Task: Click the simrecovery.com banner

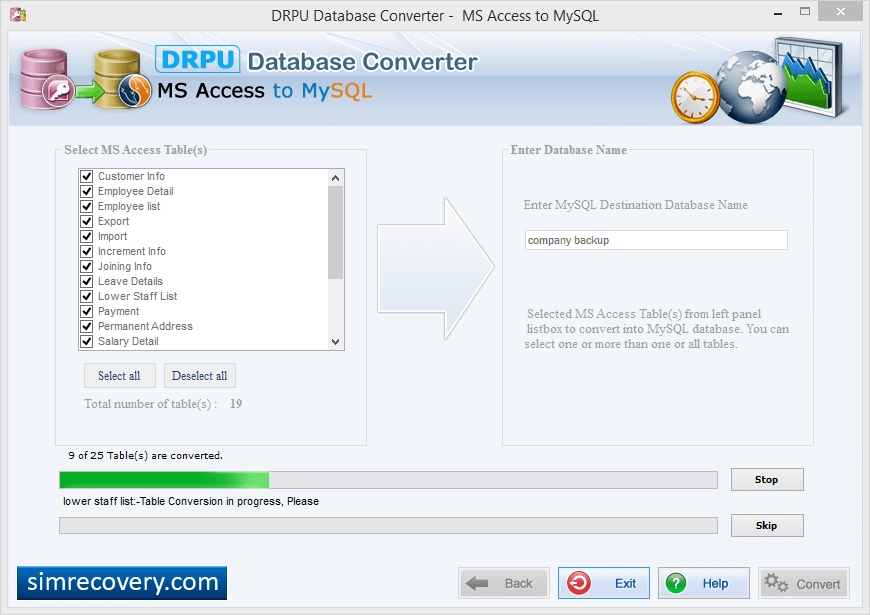Action: 122,583
